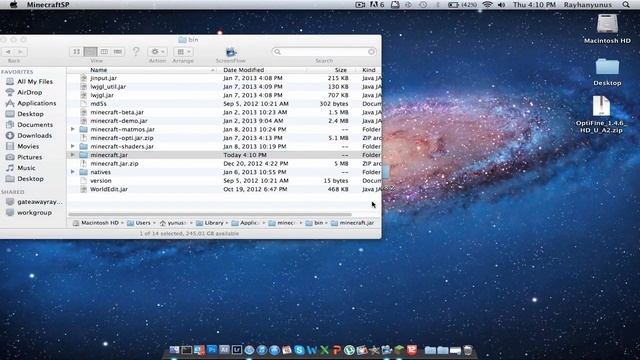Viewport: 640px width, 360px height.
Task: Open Lightroom from the Dock
Action: pos(237,350)
